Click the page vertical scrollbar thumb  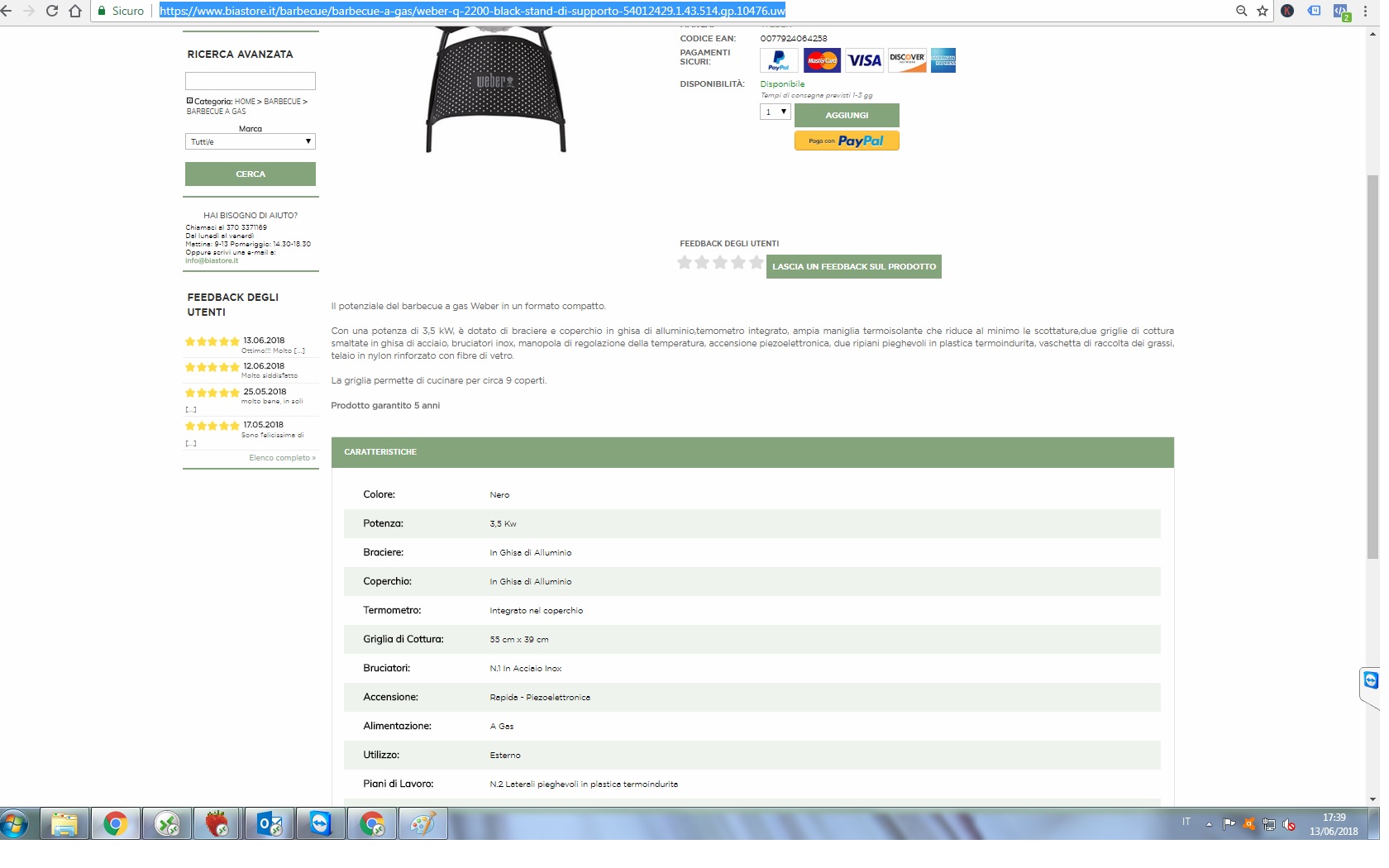pos(1373,366)
